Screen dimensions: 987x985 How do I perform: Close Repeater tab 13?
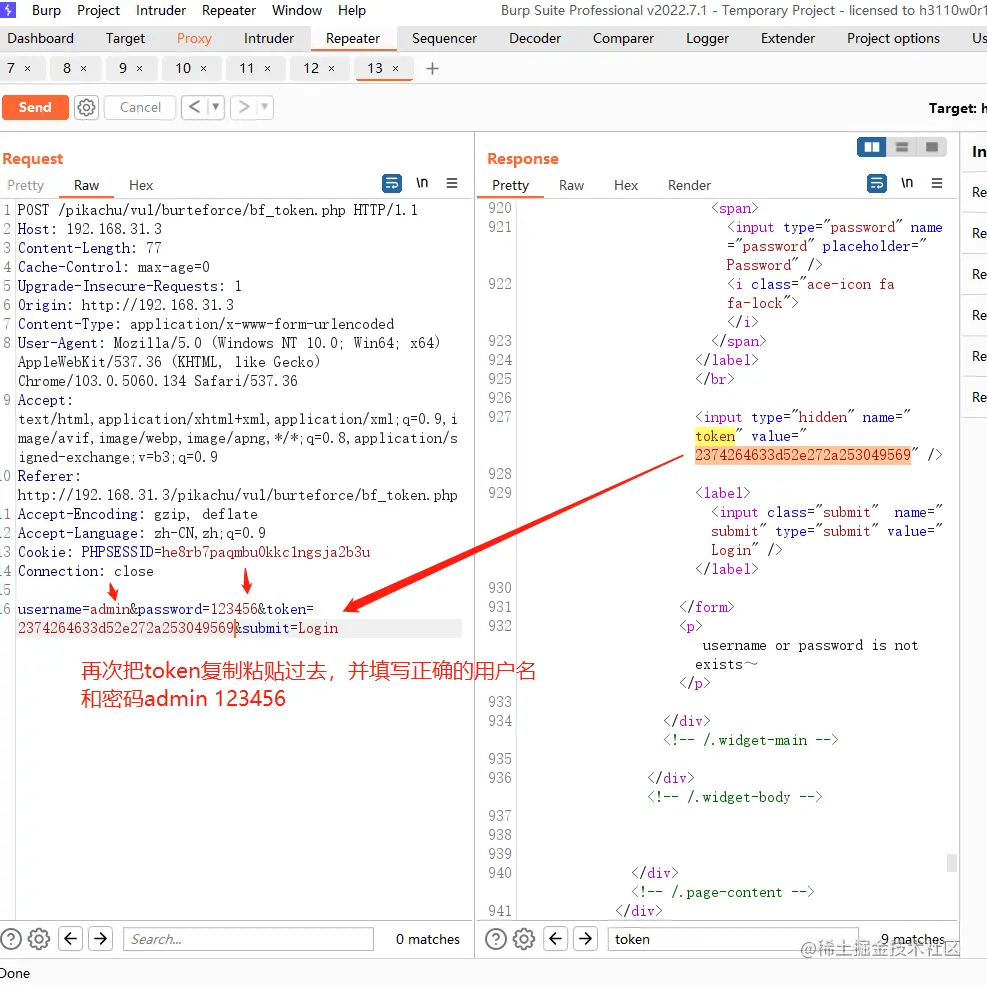click(395, 69)
